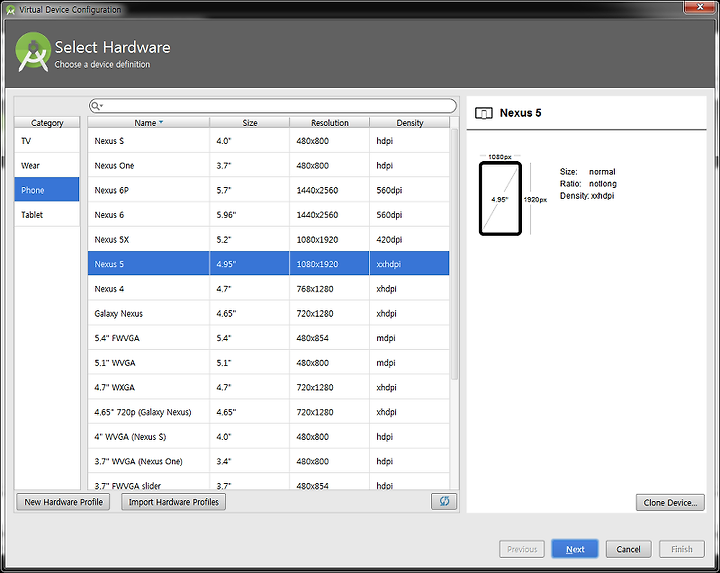Click the search magnifier icon
This screenshot has width=720, height=573.
pyautogui.click(x=95, y=106)
